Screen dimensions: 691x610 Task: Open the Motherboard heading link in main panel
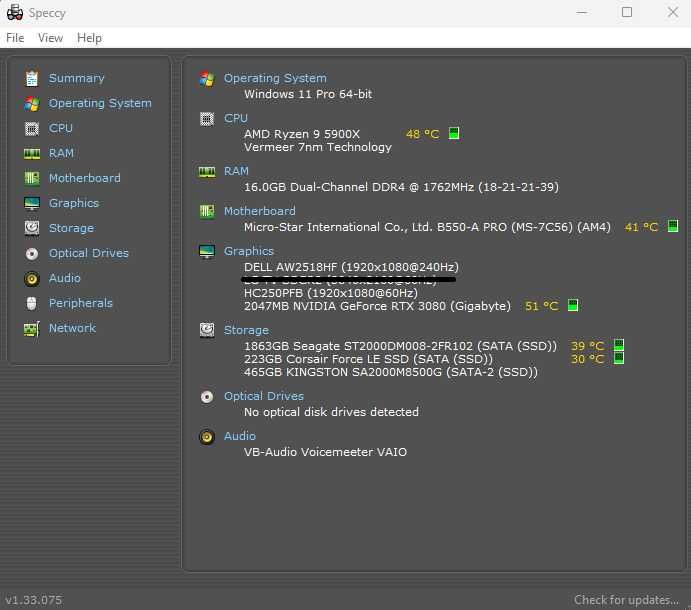pos(260,211)
